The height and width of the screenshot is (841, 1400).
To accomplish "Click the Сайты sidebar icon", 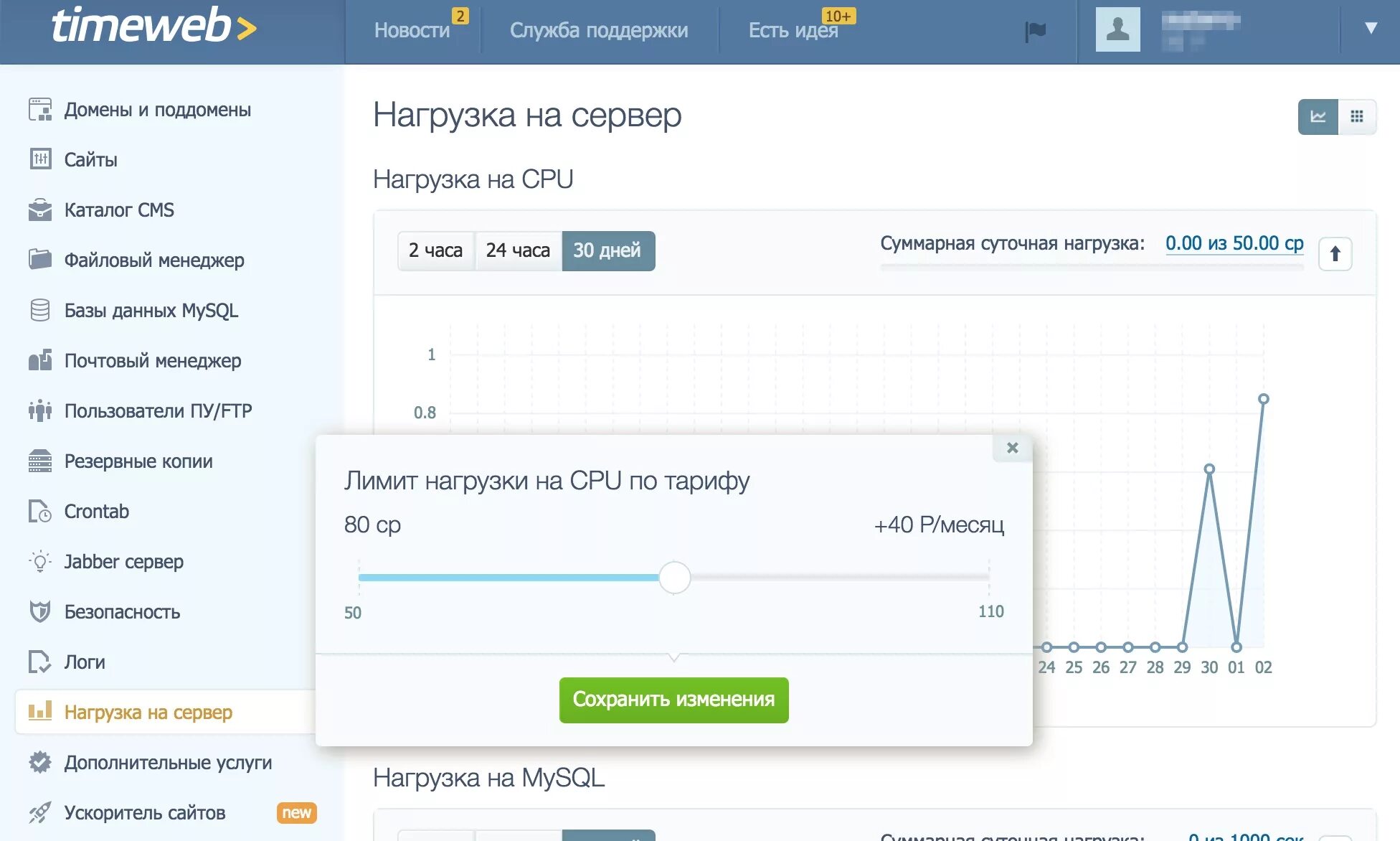I will [40, 159].
